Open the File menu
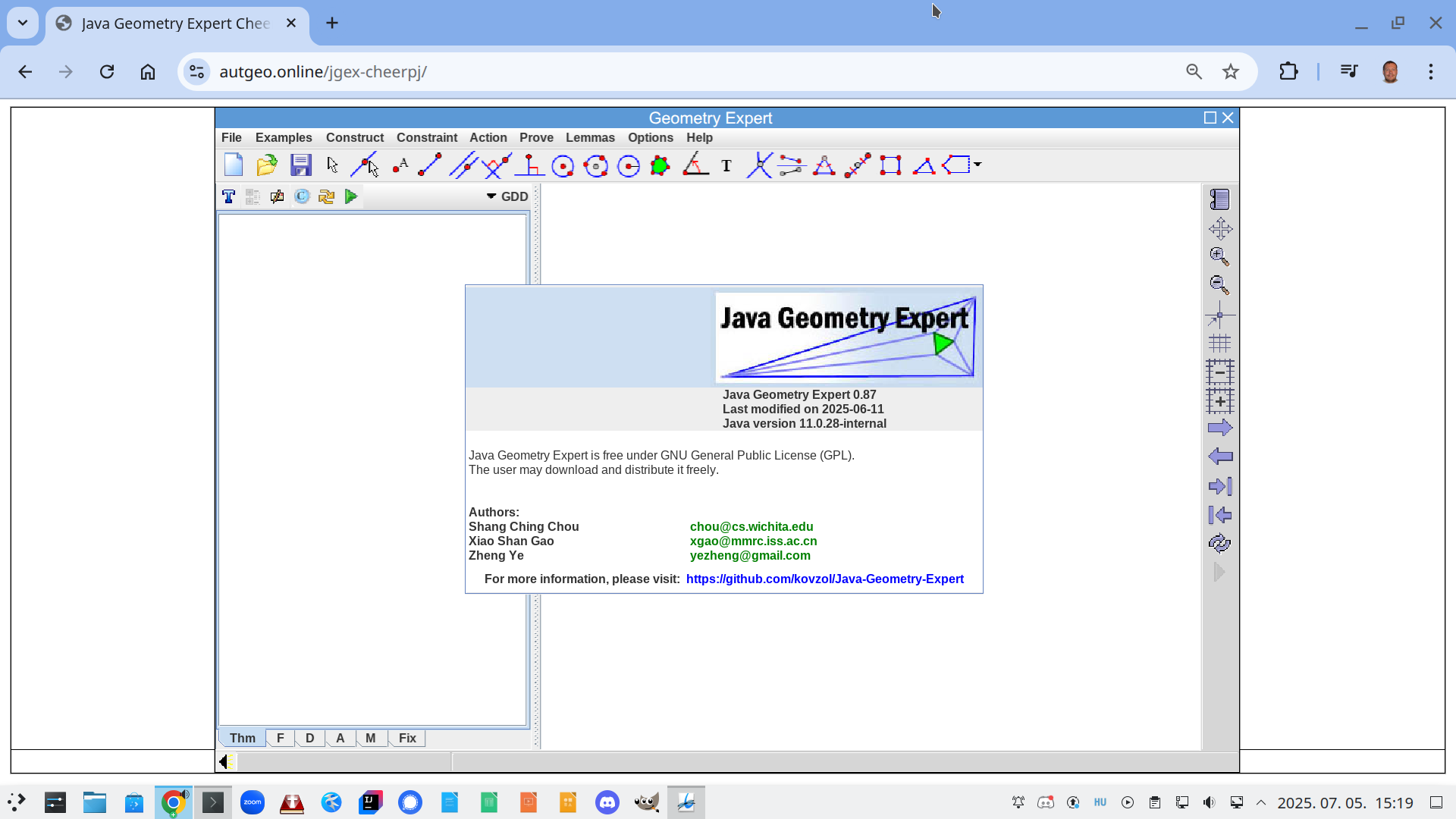 click(x=231, y=137)
